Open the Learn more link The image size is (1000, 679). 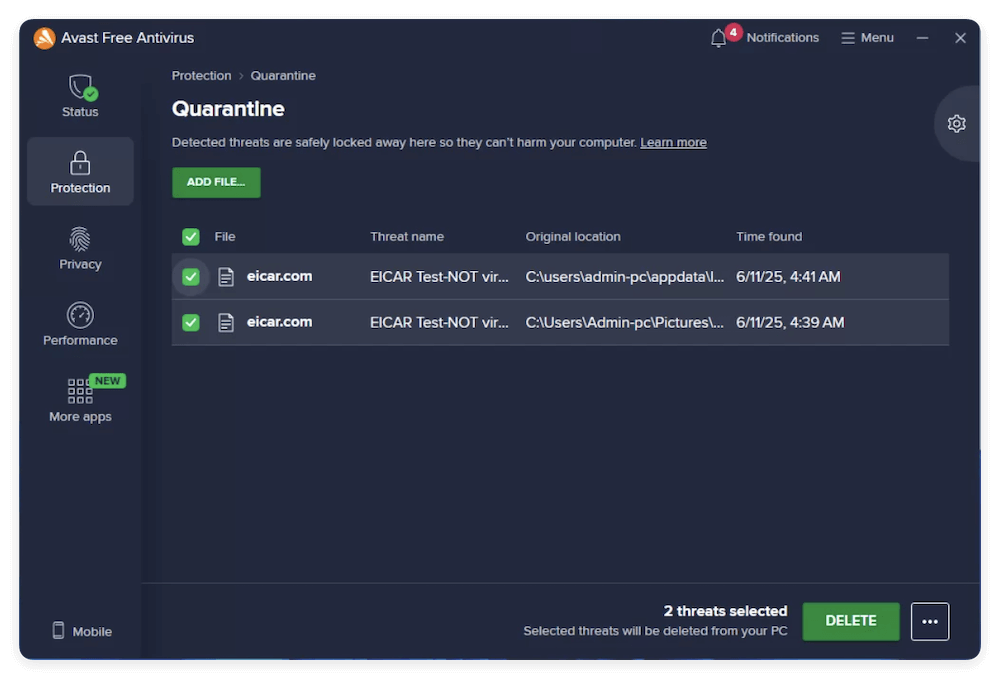(x=673, y=142)
